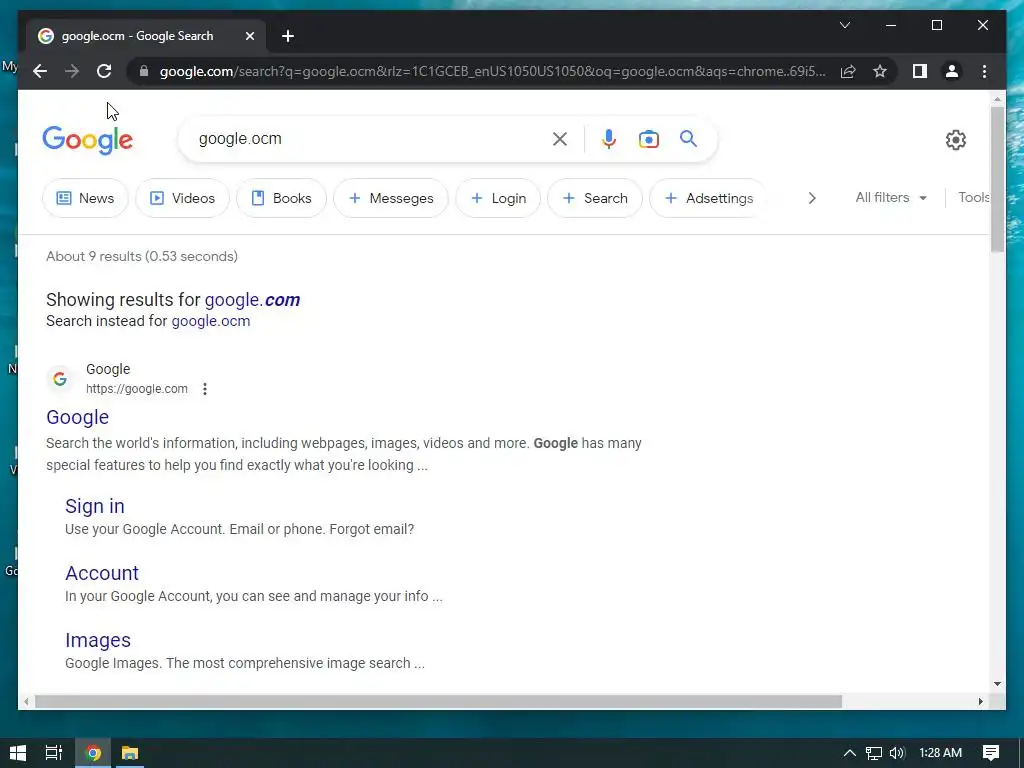Viewport: 1024px width, 768px height.
Task: Open the volume control tray icon
Action: (897, 753)
